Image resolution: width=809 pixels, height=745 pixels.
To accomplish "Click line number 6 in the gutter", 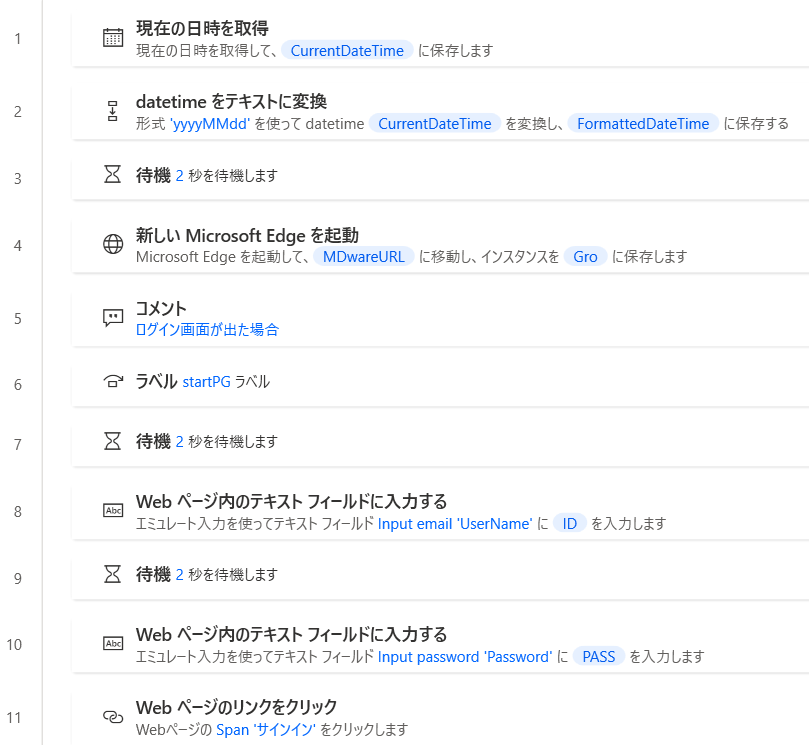I will [18, 385].
